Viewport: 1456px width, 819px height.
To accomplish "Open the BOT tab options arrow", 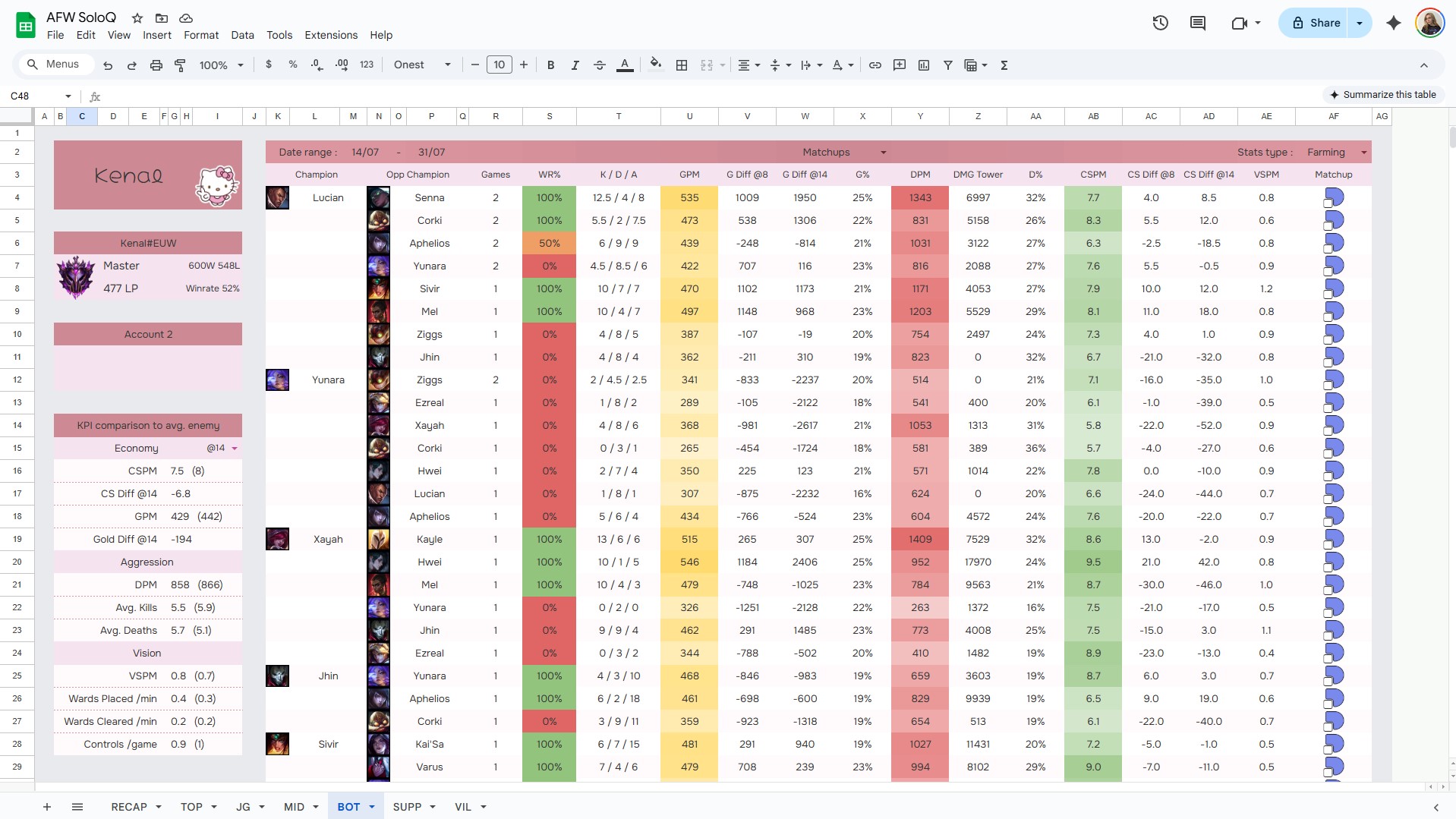I will pos(372,807).
